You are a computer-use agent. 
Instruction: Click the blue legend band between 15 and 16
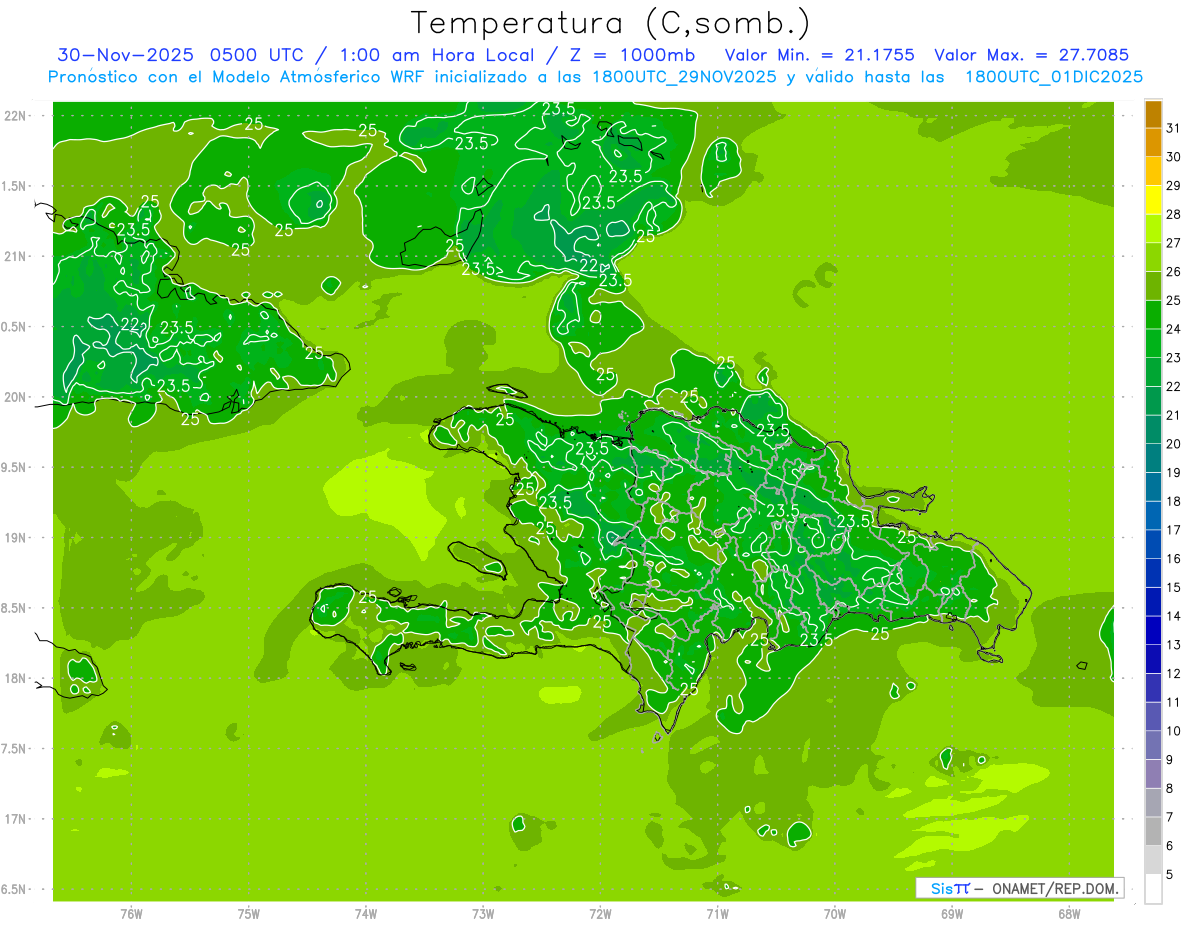(1153, 574)
